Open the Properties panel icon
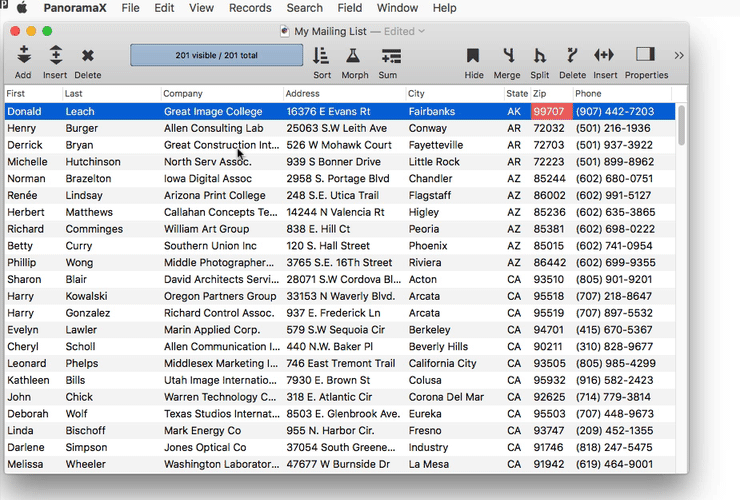The image size is (740, 500). point(645,54)
